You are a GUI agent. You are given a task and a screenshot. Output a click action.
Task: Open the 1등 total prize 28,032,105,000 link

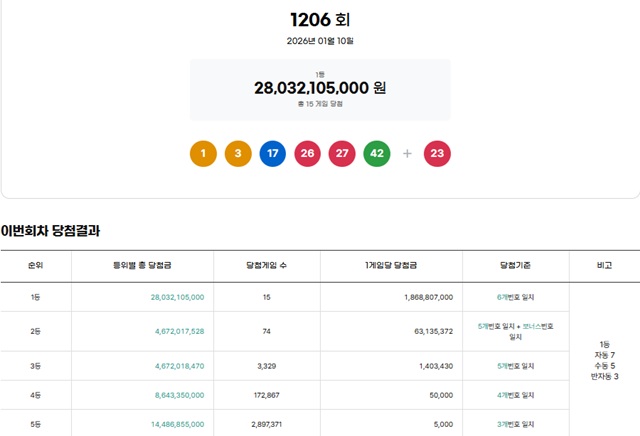177,297
